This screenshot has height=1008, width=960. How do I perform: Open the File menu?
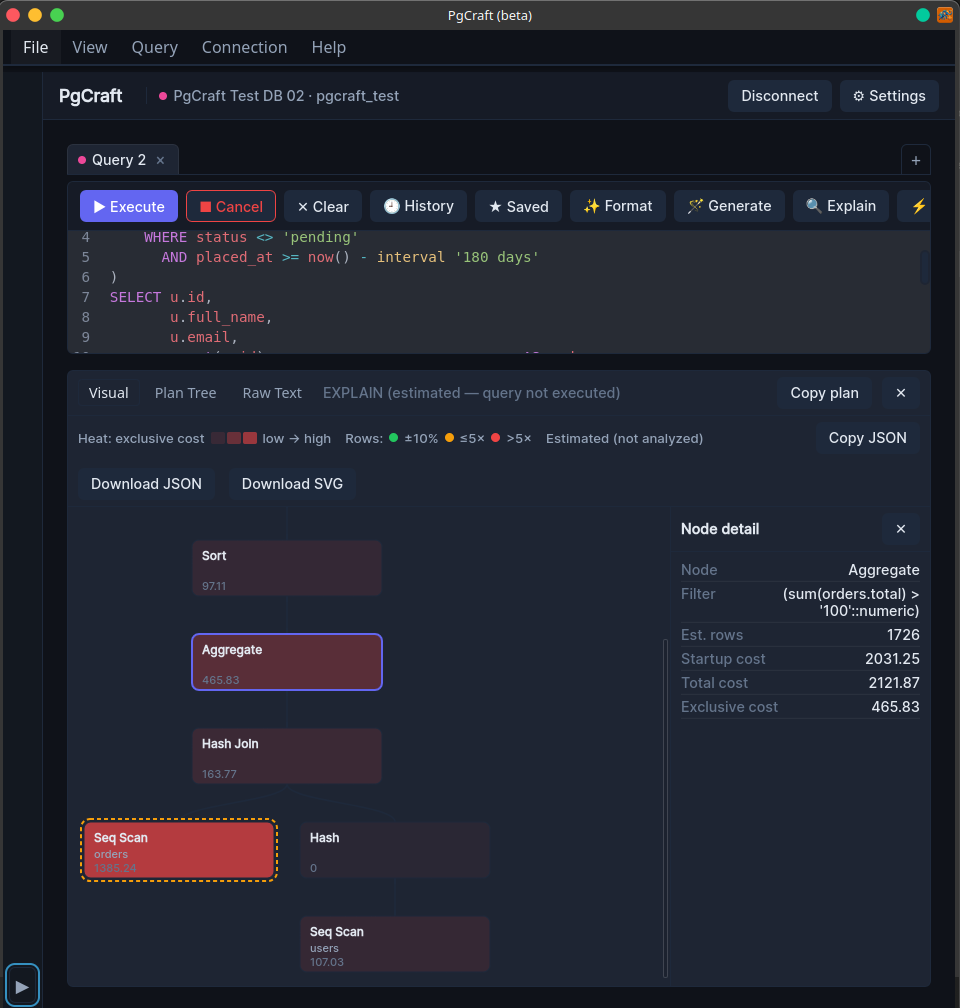[35, 48]
